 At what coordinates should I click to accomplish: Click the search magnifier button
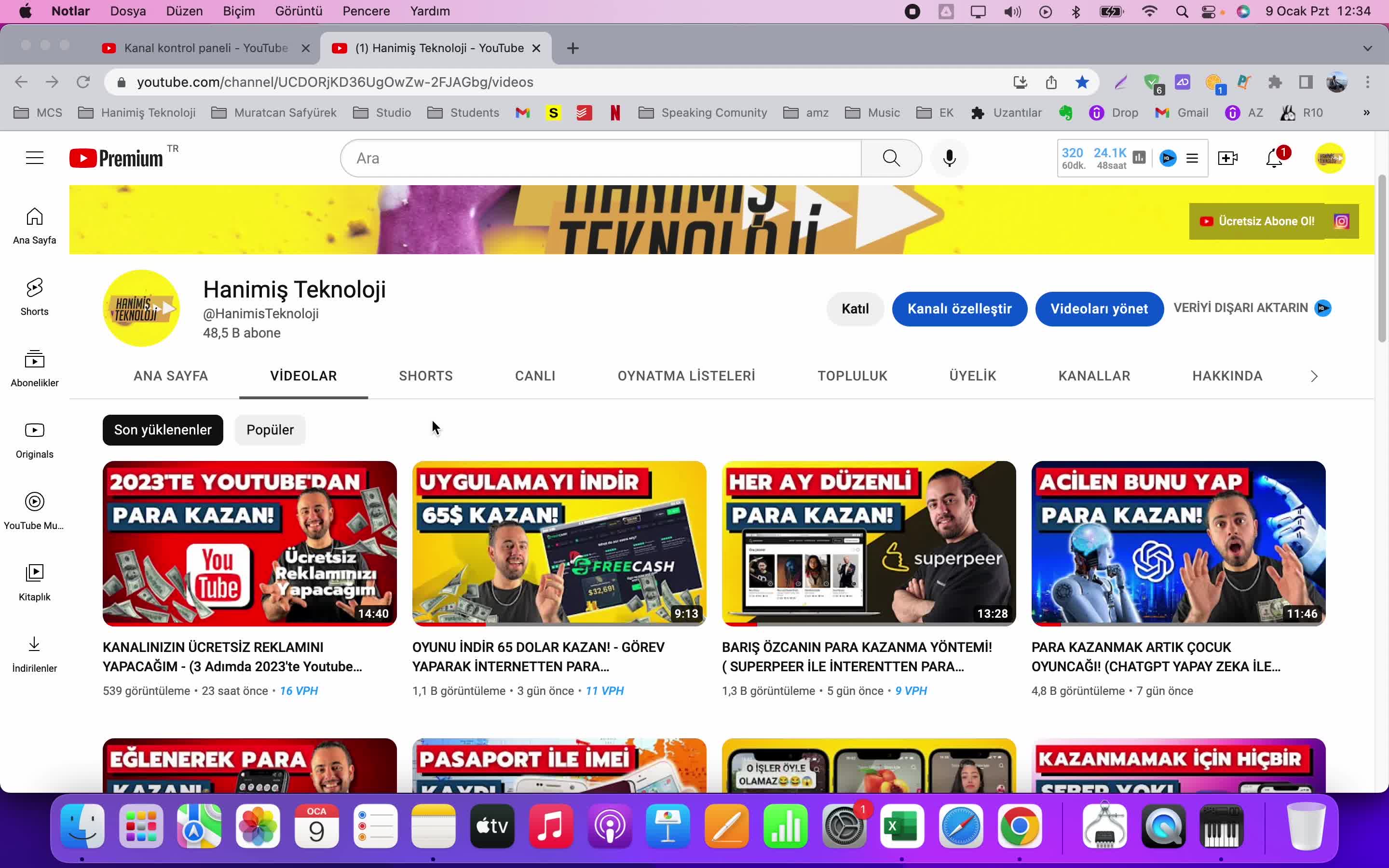click(891, 158)
